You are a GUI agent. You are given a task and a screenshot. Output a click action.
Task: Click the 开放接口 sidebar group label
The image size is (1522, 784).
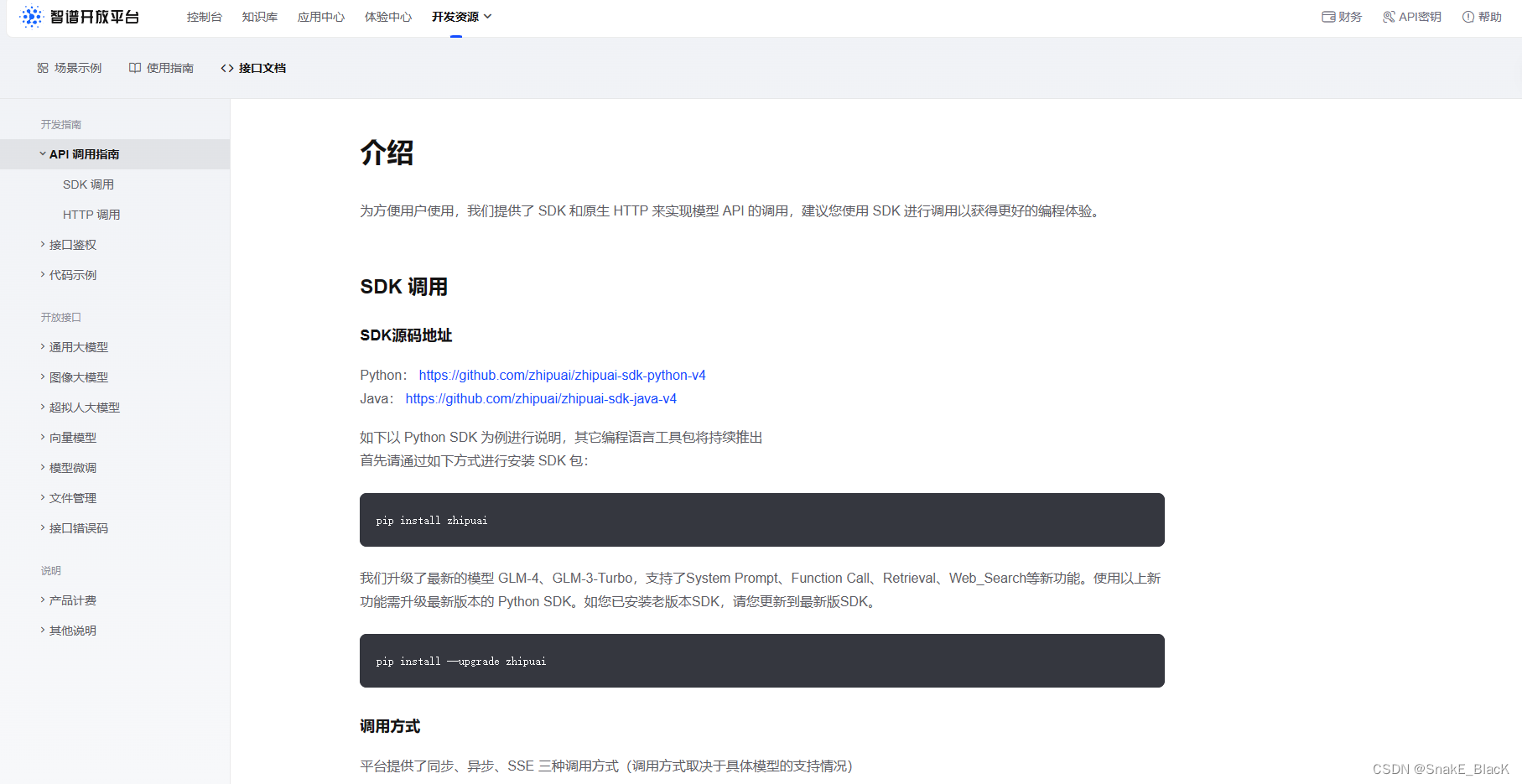[61, 317]
